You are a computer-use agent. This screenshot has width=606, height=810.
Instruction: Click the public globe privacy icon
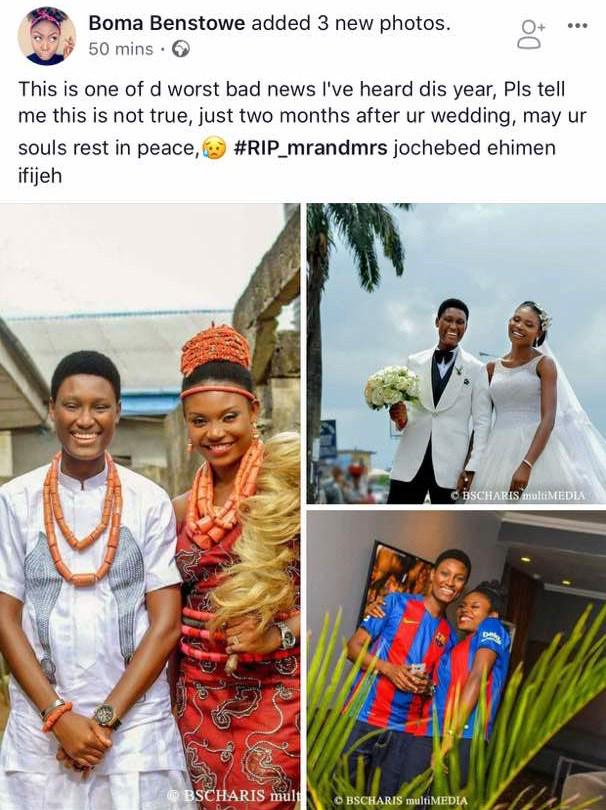pyautogui.click(x=180, y=49)
